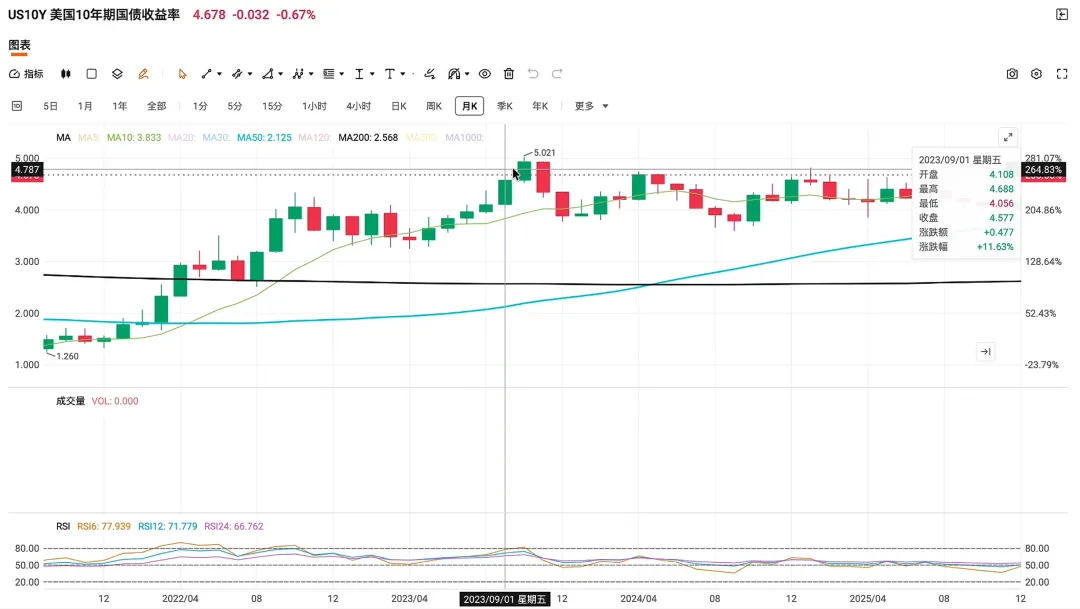Open the text tool dropdown arrow

(403, 74)
